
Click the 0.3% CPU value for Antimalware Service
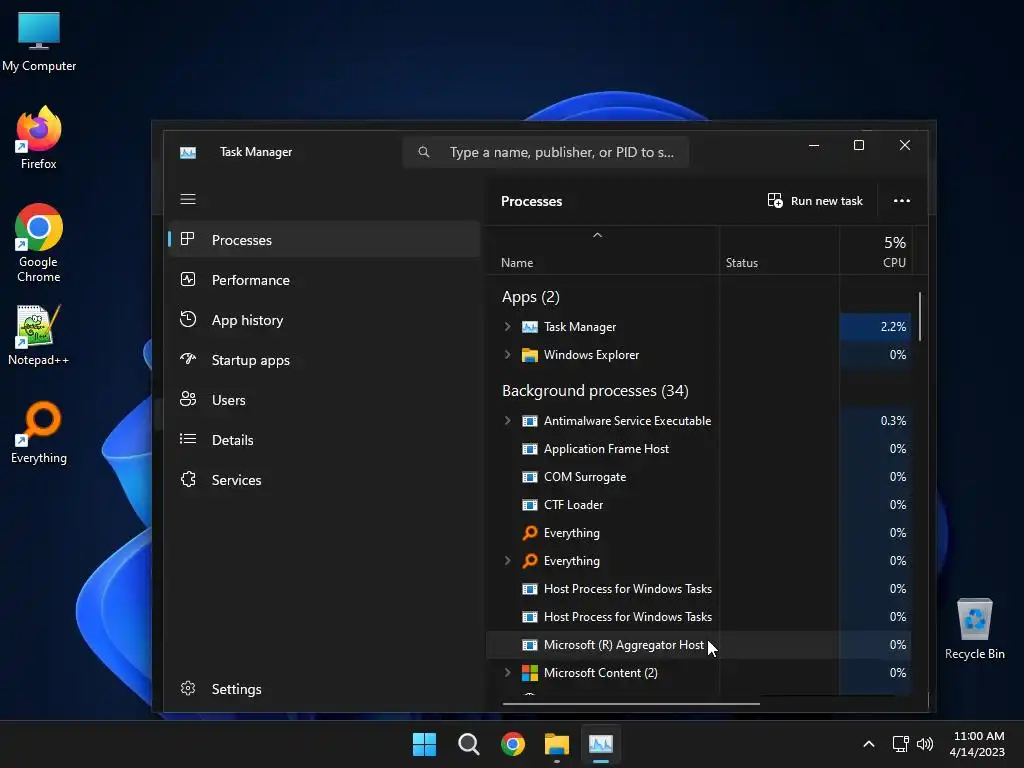893,421
